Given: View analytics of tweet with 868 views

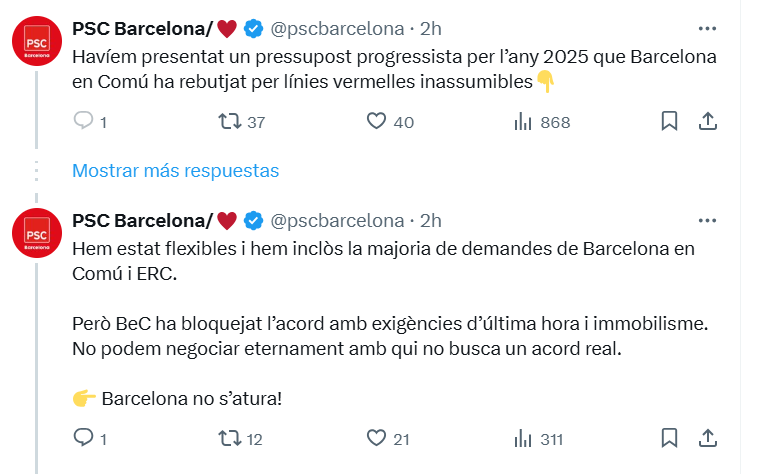Looking at the screenshot, I should [522, 122].
